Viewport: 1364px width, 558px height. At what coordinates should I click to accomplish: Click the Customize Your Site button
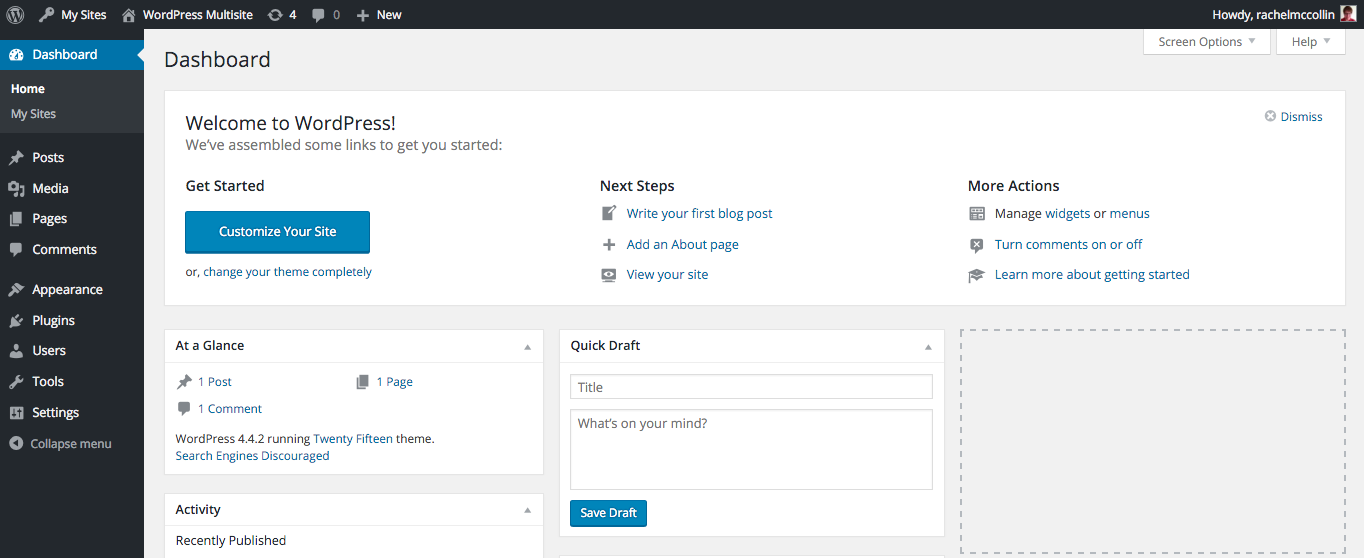click(277, 232)
